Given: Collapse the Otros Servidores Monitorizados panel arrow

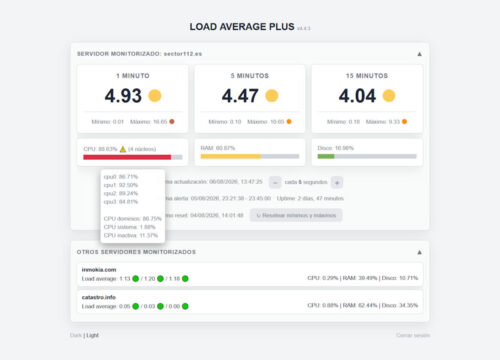Looking at the screenshot, I should pyautogui.click(x=419, y=252).
